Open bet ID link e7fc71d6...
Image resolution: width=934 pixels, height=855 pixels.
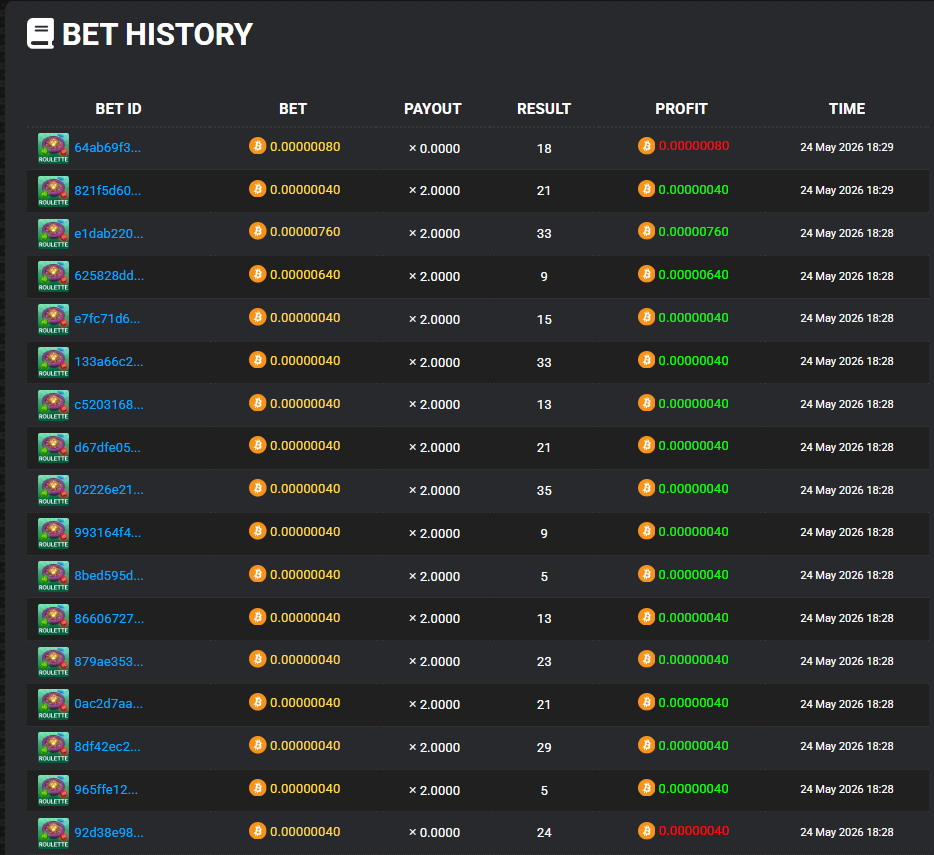click(107, 319)
